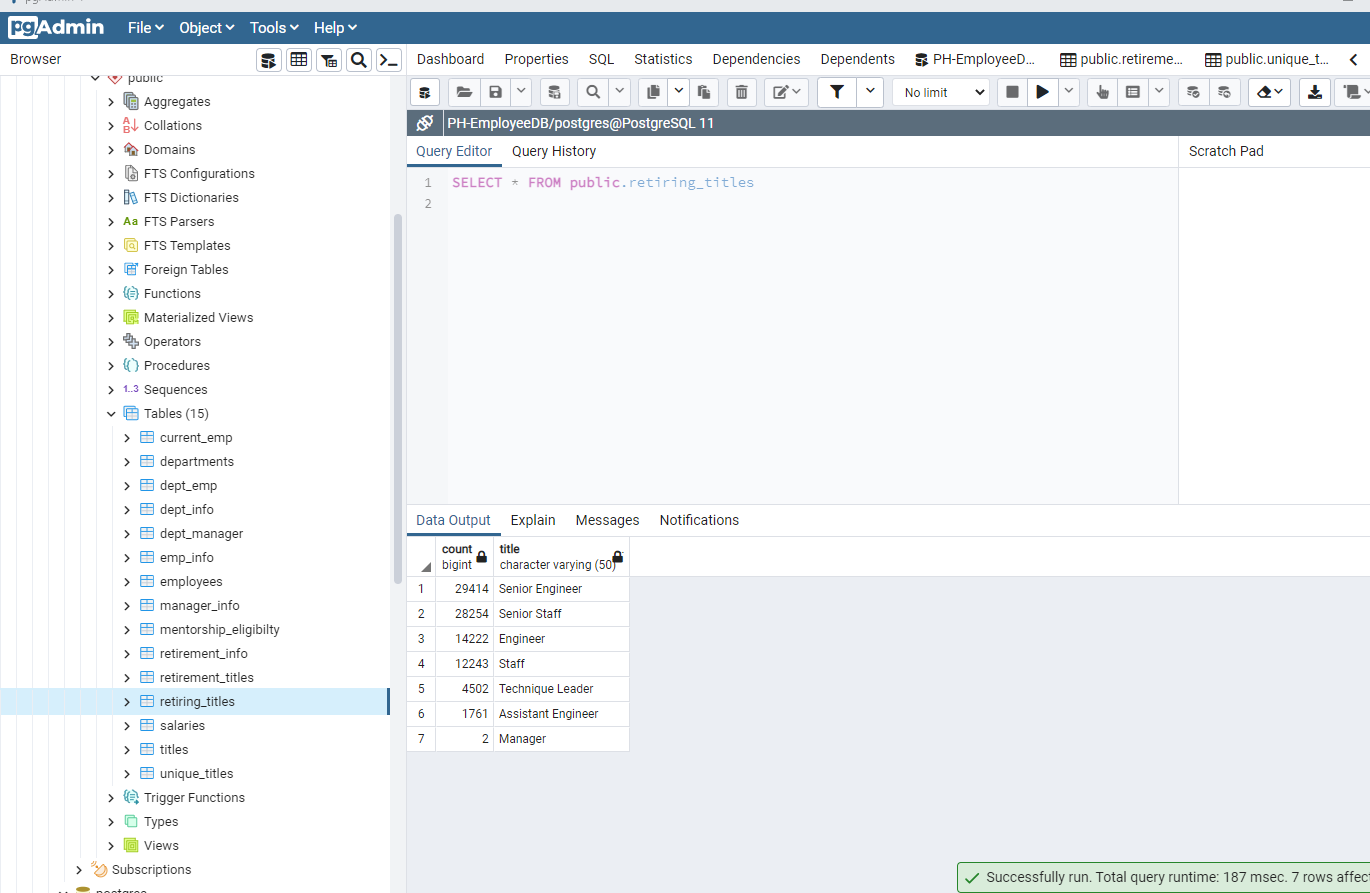1370x893 pixels.
Task: Expand the salaries table in the tree
Action: (126, 725)
